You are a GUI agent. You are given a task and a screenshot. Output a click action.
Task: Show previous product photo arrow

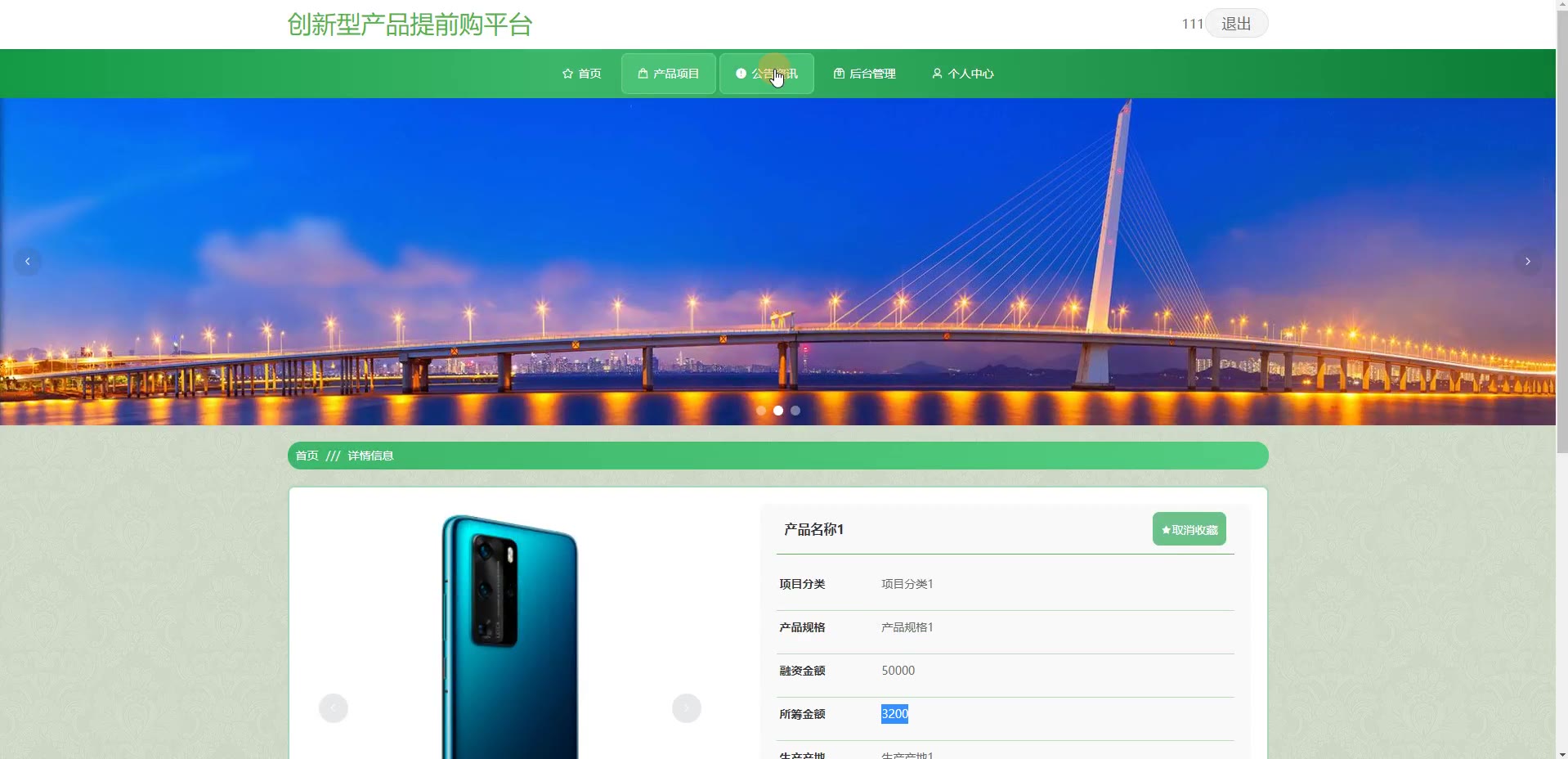(334, 708)
